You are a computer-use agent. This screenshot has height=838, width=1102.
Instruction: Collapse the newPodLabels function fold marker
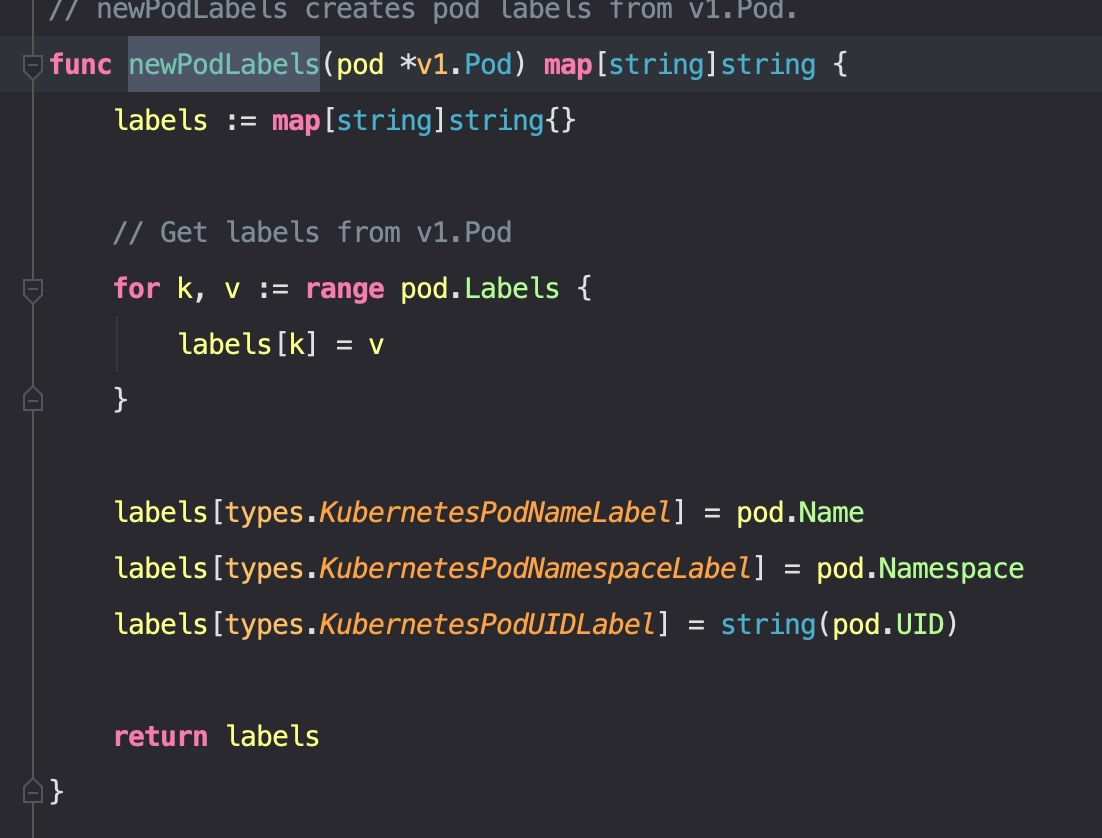[x=32, y=65]
